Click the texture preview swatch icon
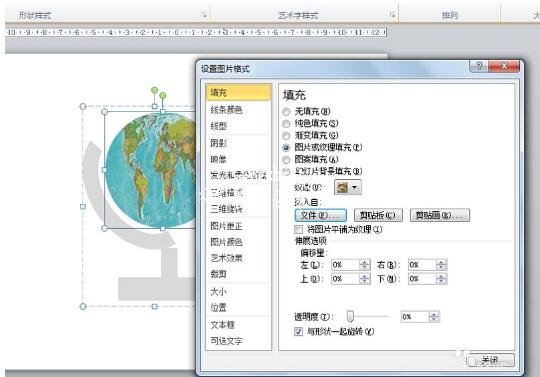 click(342, 187)
